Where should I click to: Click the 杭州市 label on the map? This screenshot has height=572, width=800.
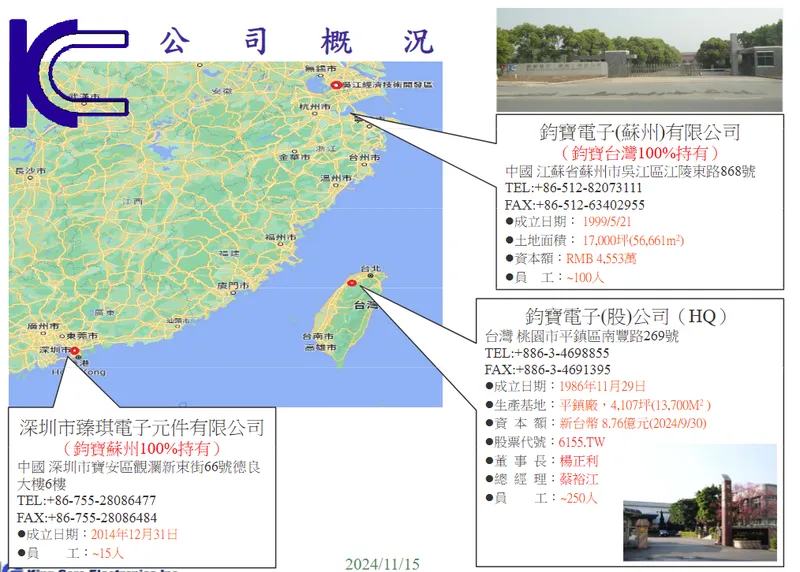click(x=314, y=107)
